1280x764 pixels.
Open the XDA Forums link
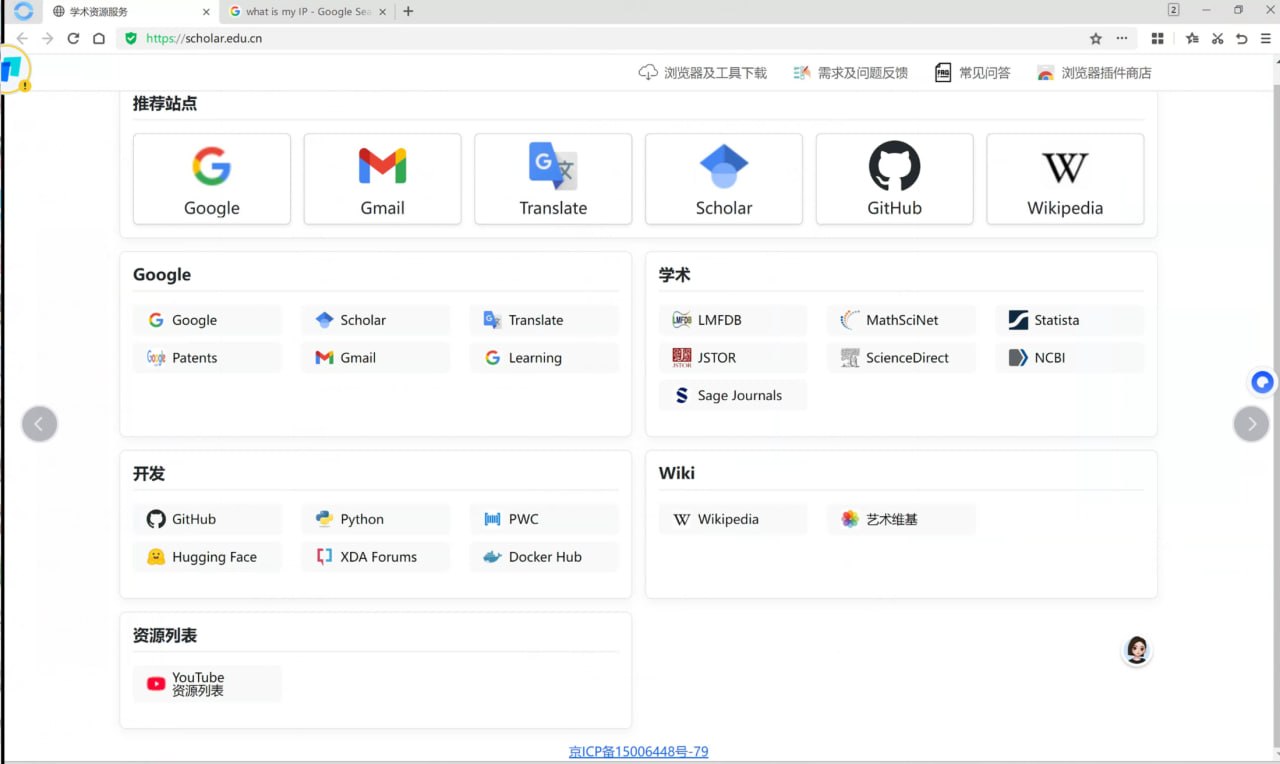[x=376, y=557]
